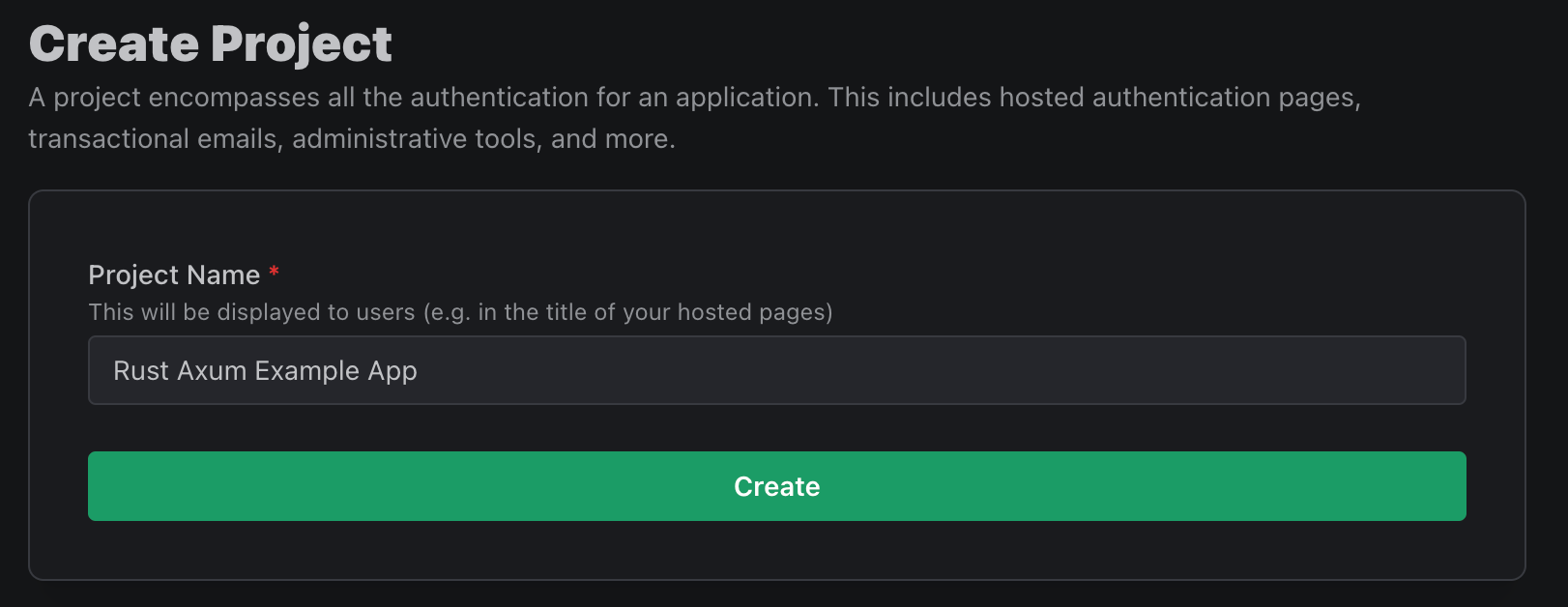This screenshot has width=1568, height=607.
Task: Click the 'A project encompasses' description paragraph
Action: (694, 118)
